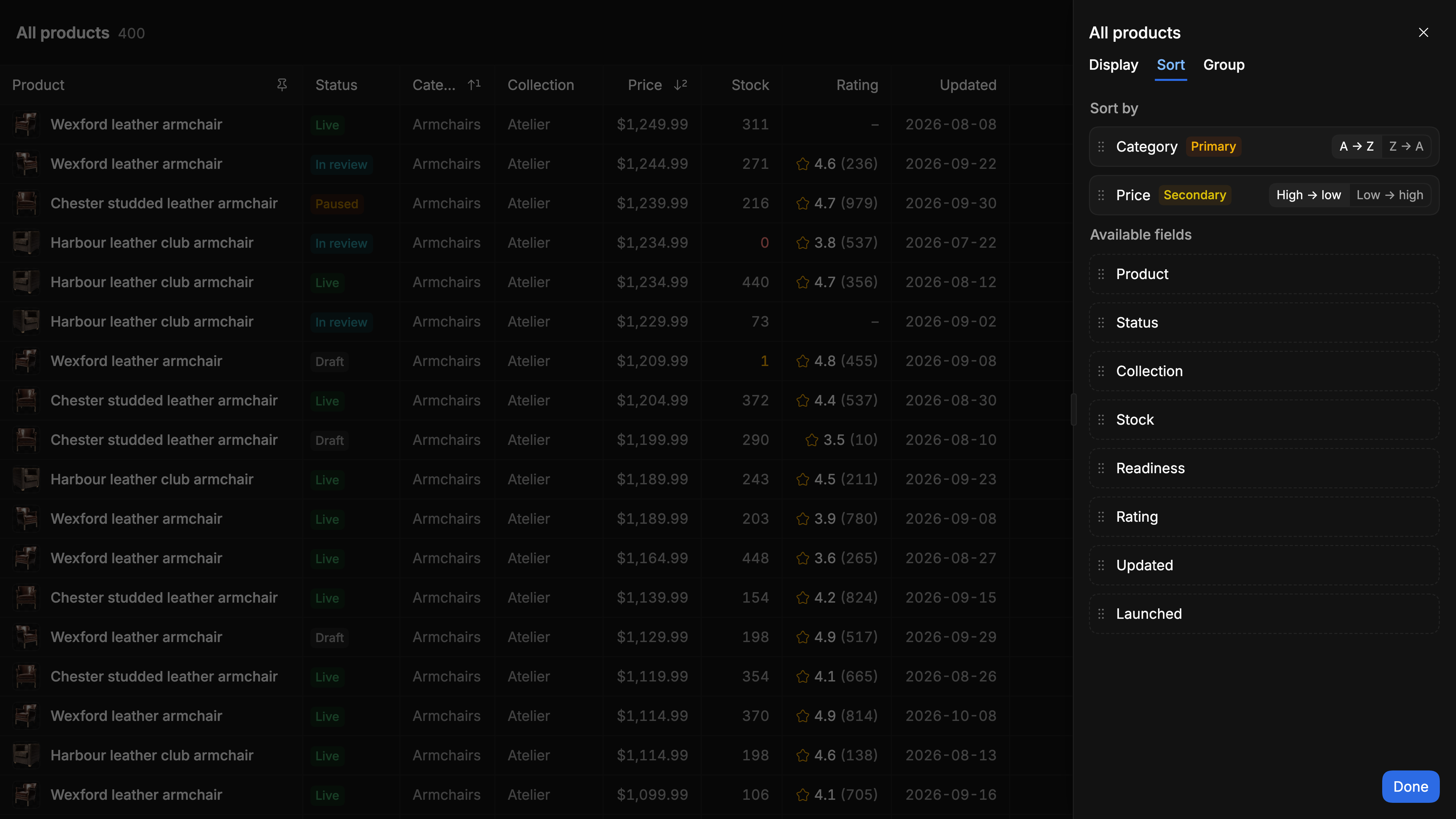Close the All products settings panel
Screen dimensions: 1456x819
click(x=1423, y=33)
